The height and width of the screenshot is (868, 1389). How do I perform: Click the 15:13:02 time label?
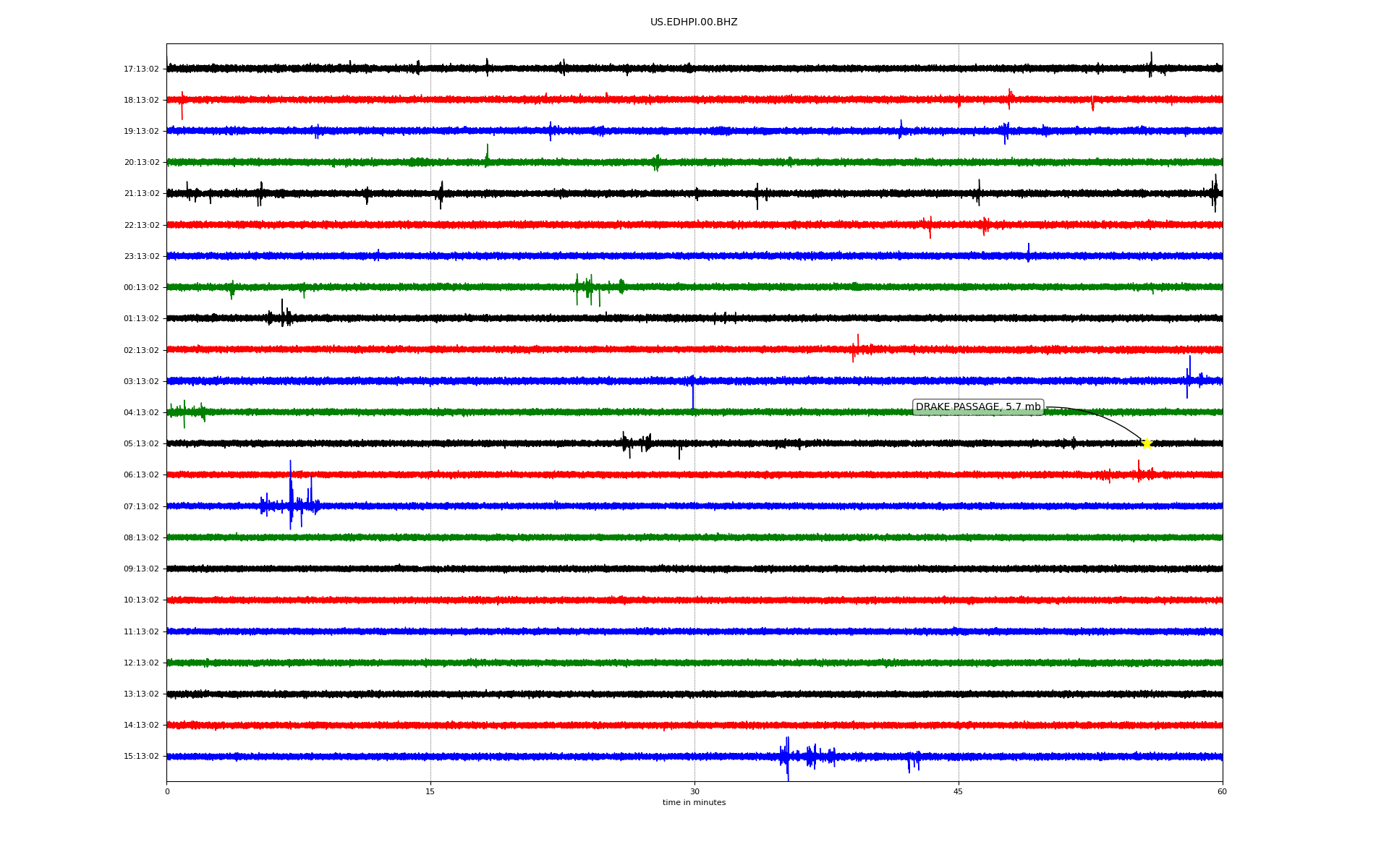pos(141,757)
